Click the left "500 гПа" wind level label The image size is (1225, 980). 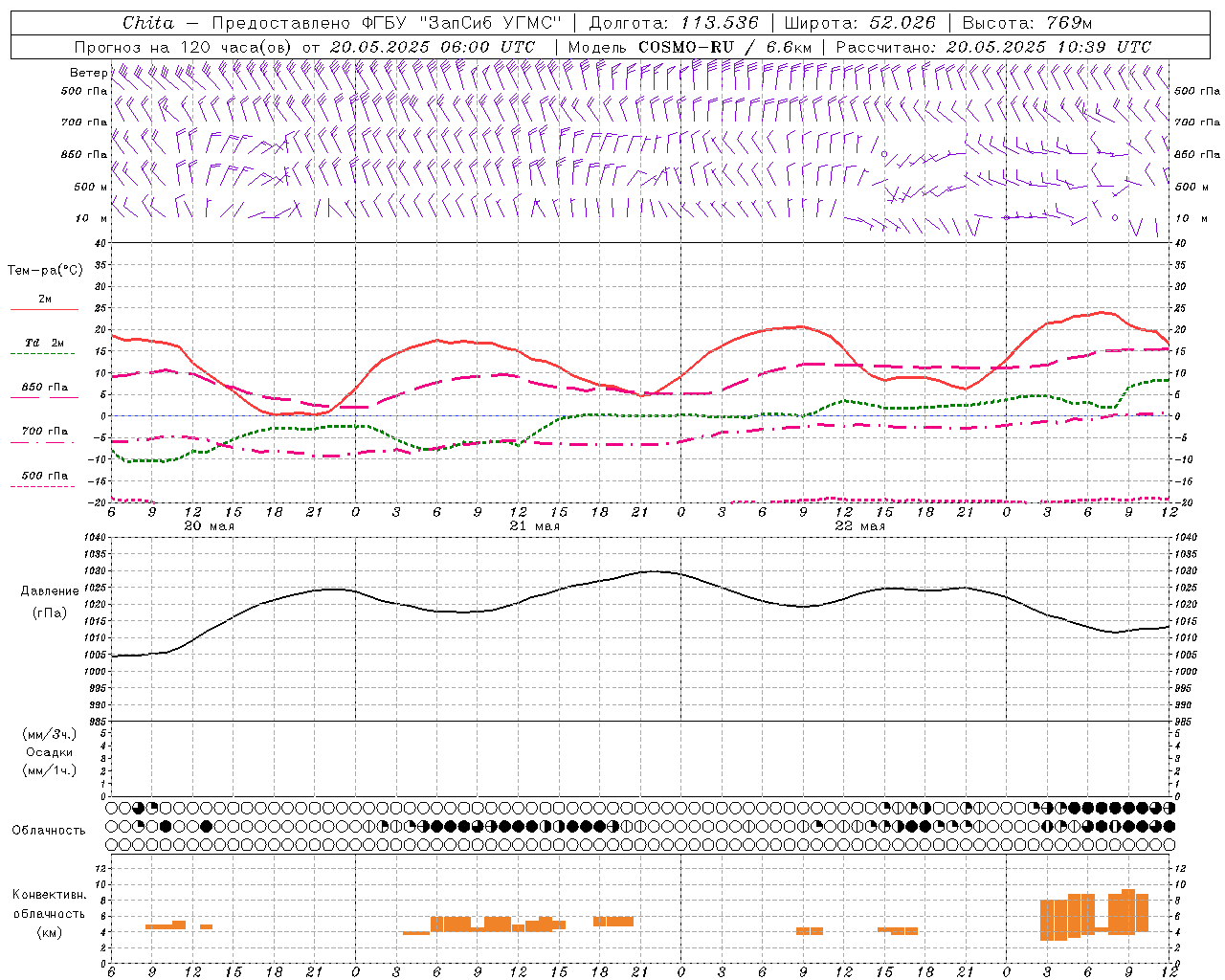point(84,91)
